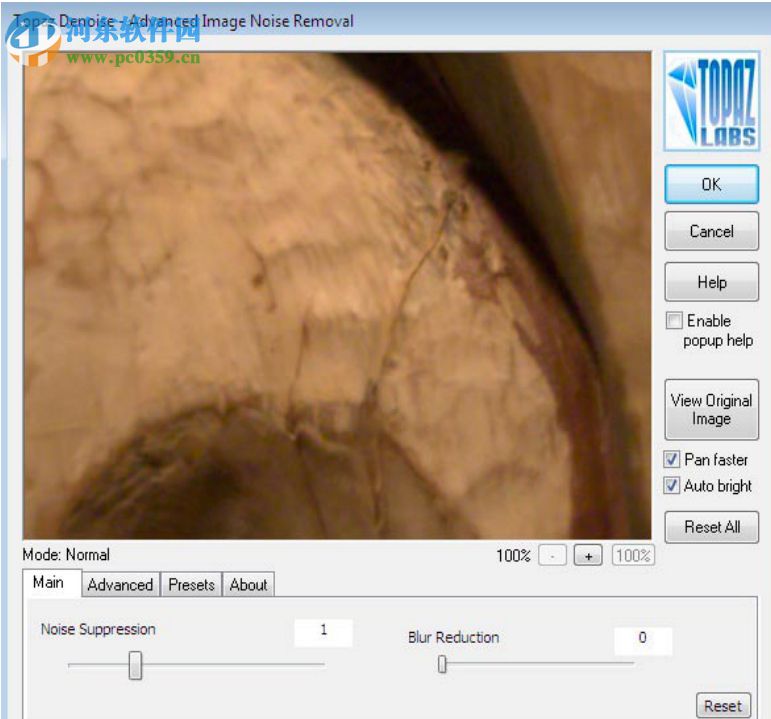
Task: Click the Noise Suppression label
Action: click(x=98, y=629)
